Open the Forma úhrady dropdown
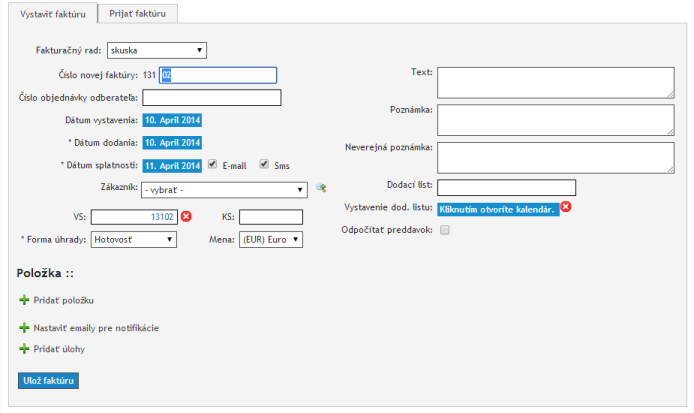This screenshot has width=694, height=413. (134, 240)
